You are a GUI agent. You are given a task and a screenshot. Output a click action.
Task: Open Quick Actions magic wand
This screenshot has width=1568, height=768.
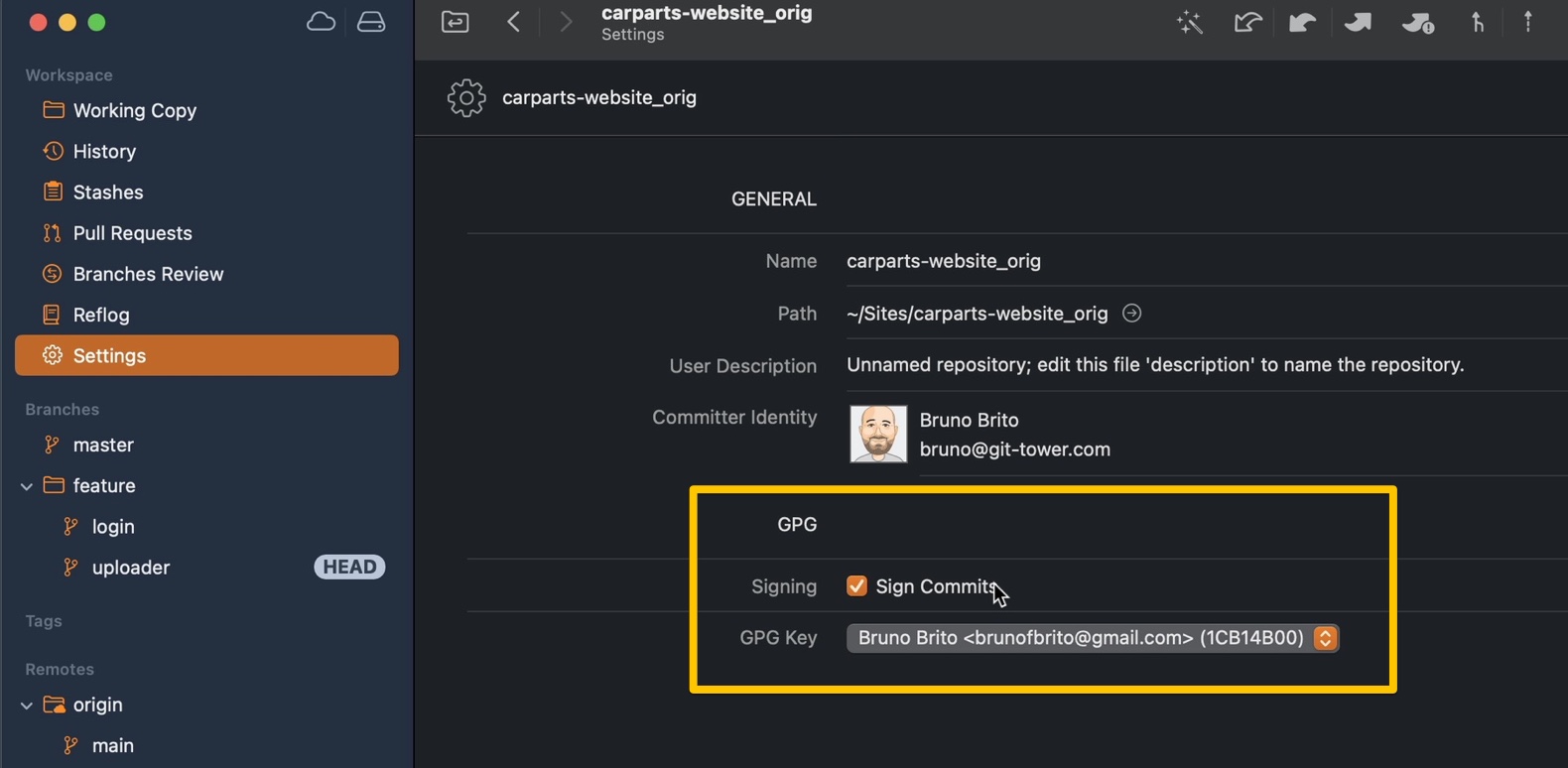1189,23
